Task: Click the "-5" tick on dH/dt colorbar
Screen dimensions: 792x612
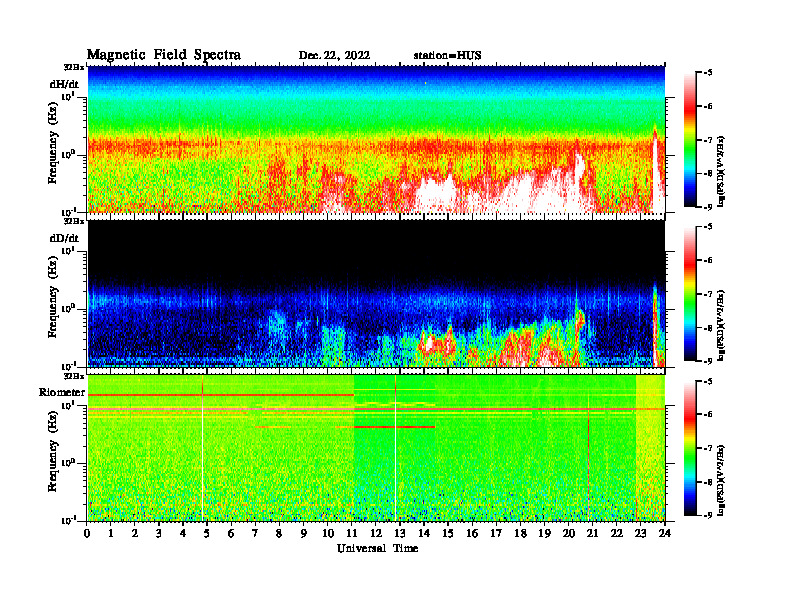Action: [707, 73]
